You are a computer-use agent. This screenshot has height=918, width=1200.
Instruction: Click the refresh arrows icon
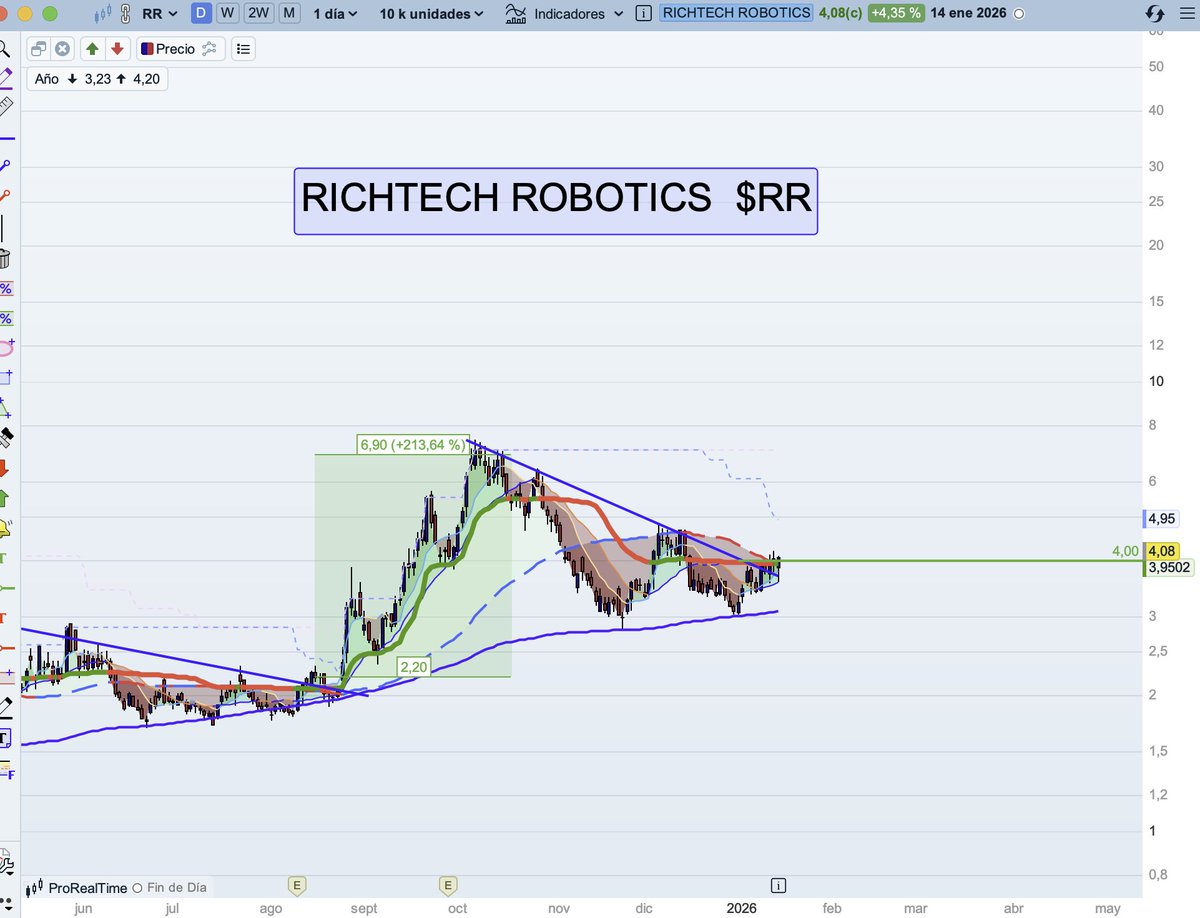(x=1154, y=14)
